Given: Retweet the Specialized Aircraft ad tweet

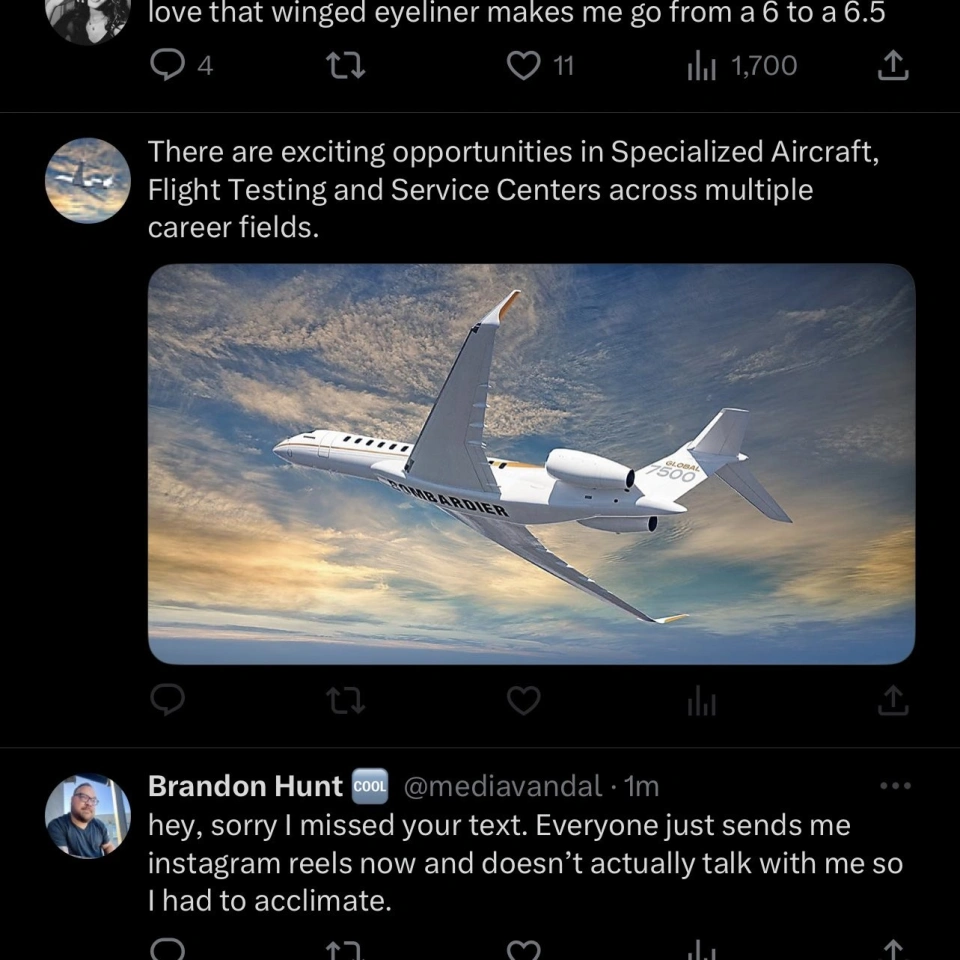Looking at the screenshot, I should (x=346, y=701).
